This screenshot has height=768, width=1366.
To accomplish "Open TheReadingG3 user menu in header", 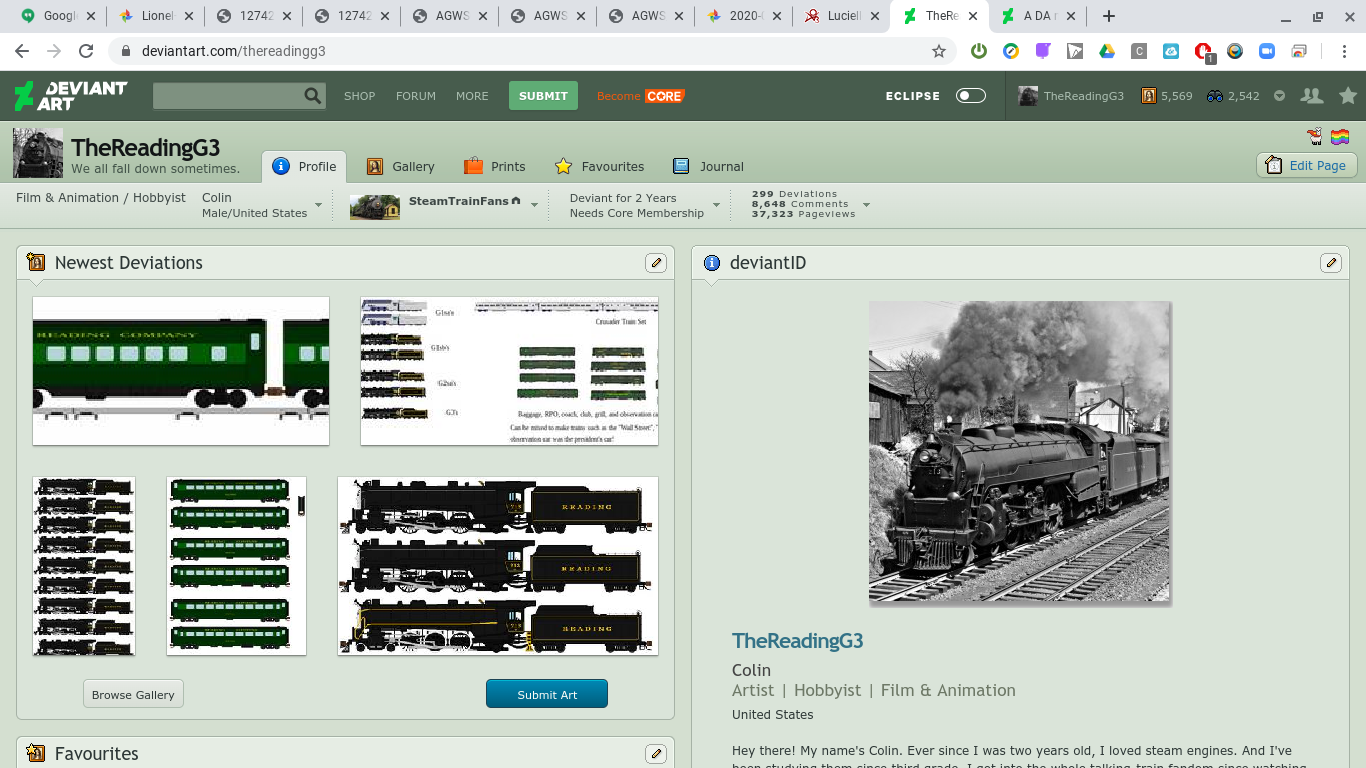I will click(1071, 96).
